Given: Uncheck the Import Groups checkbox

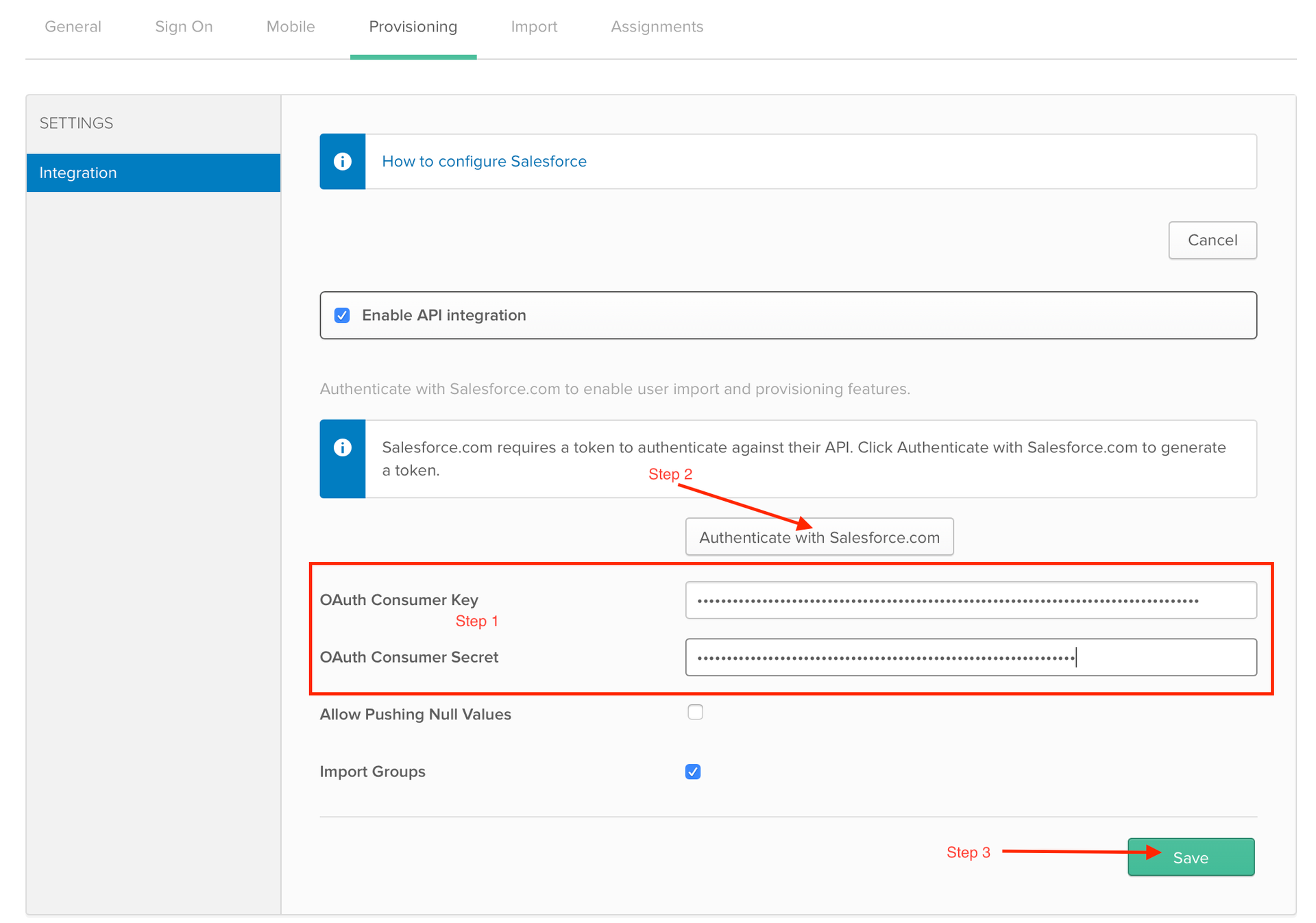Looking at the screenshot, I should pos(693,771).
